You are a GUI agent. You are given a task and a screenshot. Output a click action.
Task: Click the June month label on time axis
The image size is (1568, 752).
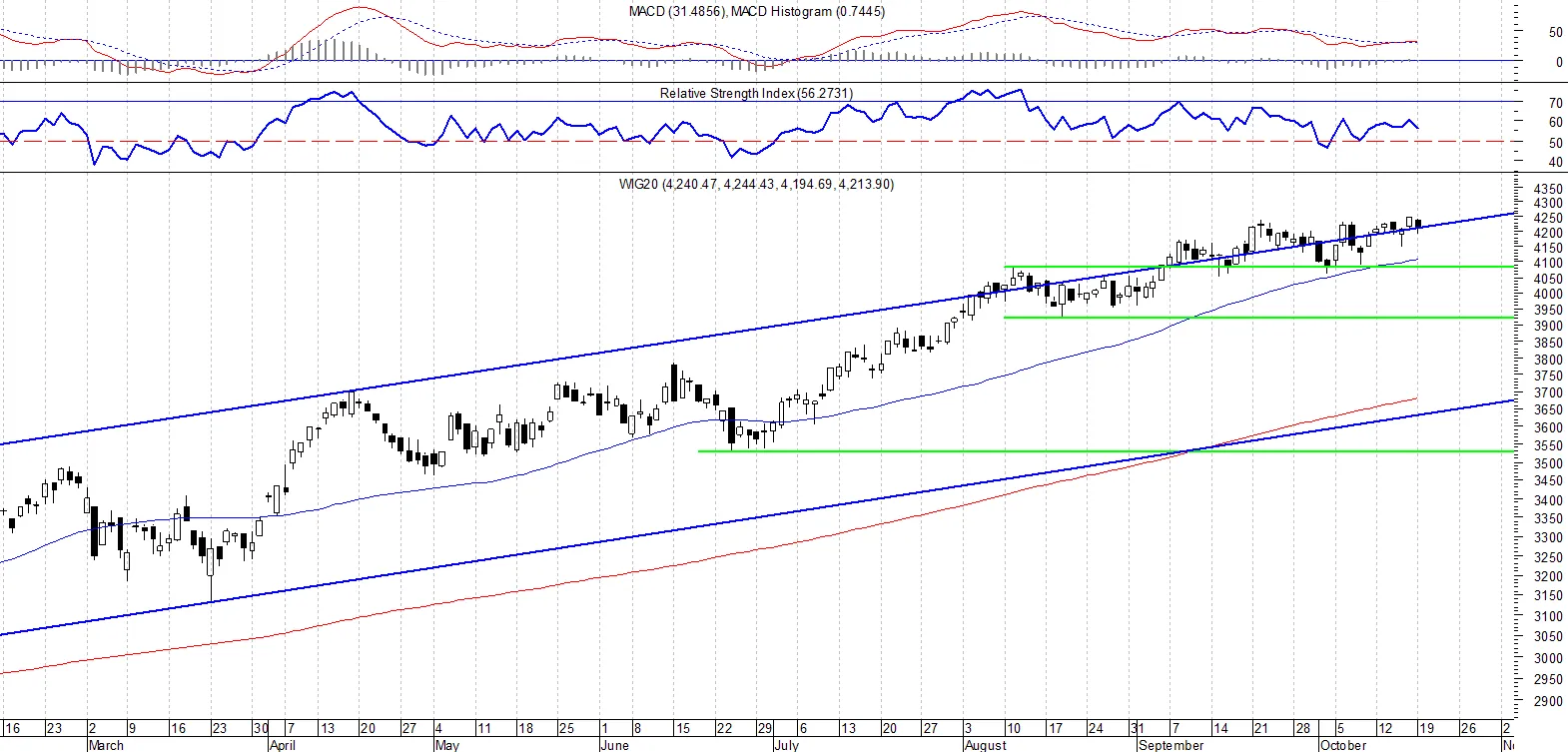click(x=614, y=745)
